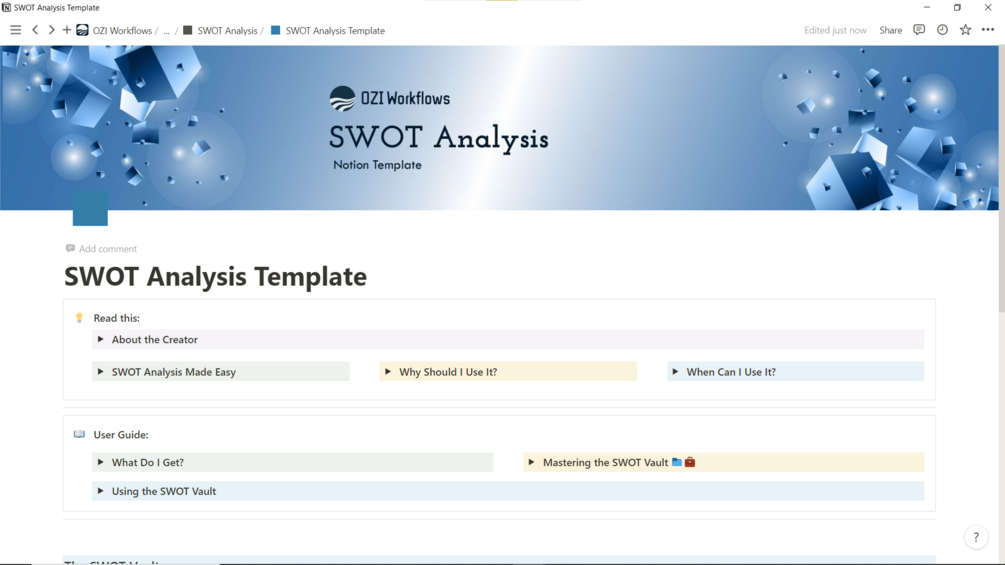Click the User Guide: callout text
This screenshot has height=565, width=1005.
click(x=121, y=434)
